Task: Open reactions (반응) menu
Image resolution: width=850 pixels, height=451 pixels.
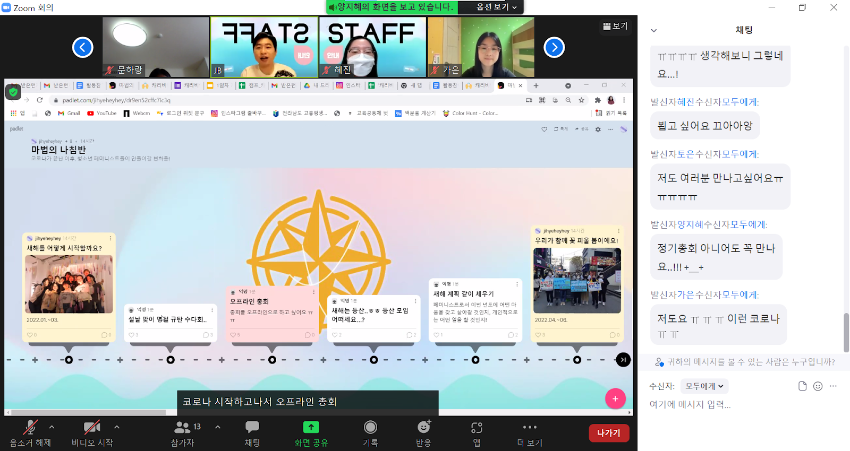Action: tap(423, 433)
